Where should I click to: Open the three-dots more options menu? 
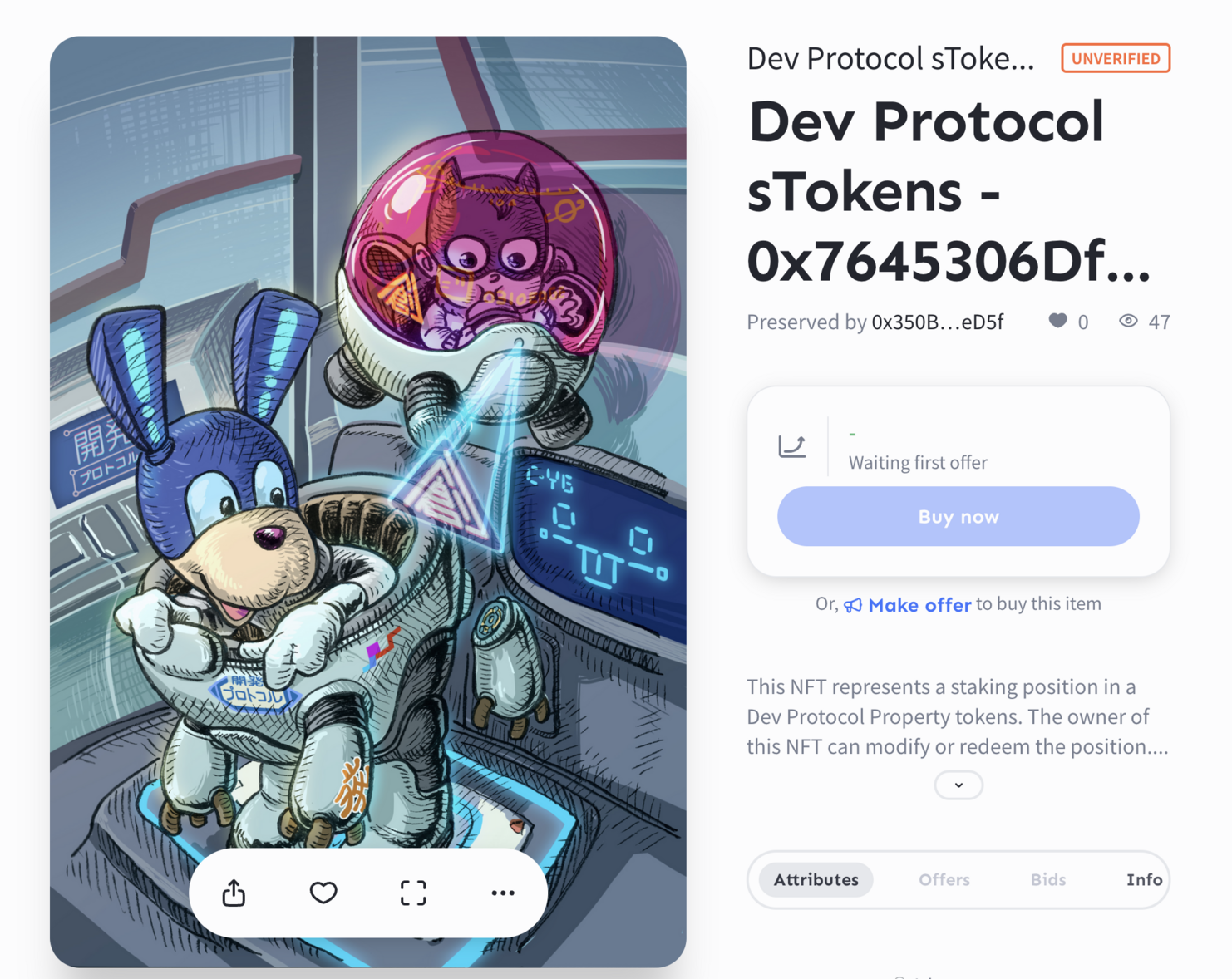[503, 893]
